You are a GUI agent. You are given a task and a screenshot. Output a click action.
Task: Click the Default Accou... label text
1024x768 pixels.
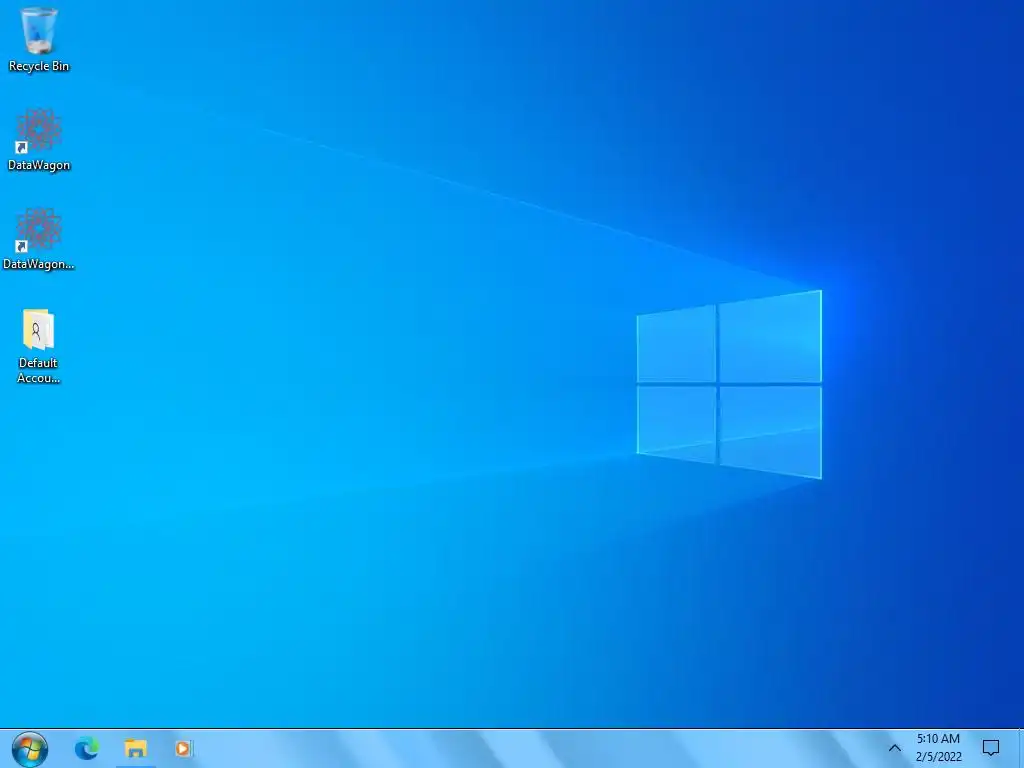[x=38, y=370]
